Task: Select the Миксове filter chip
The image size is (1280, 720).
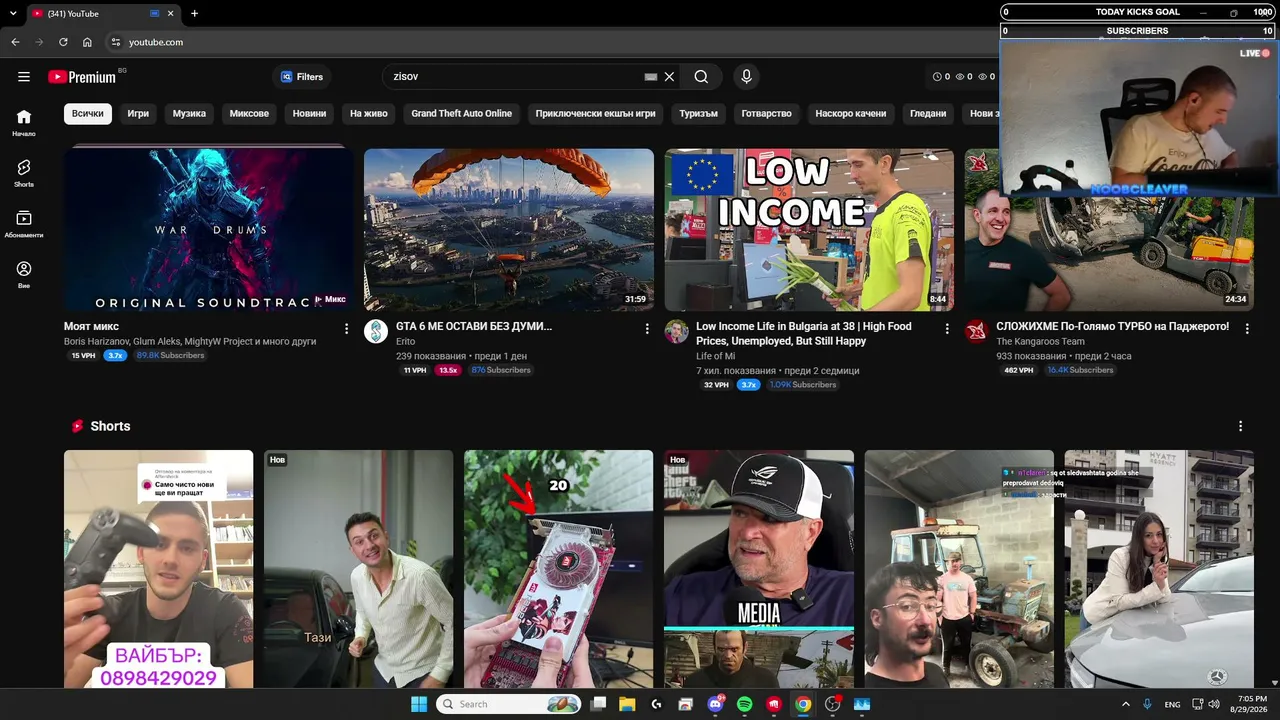Action: coord(249,114)
